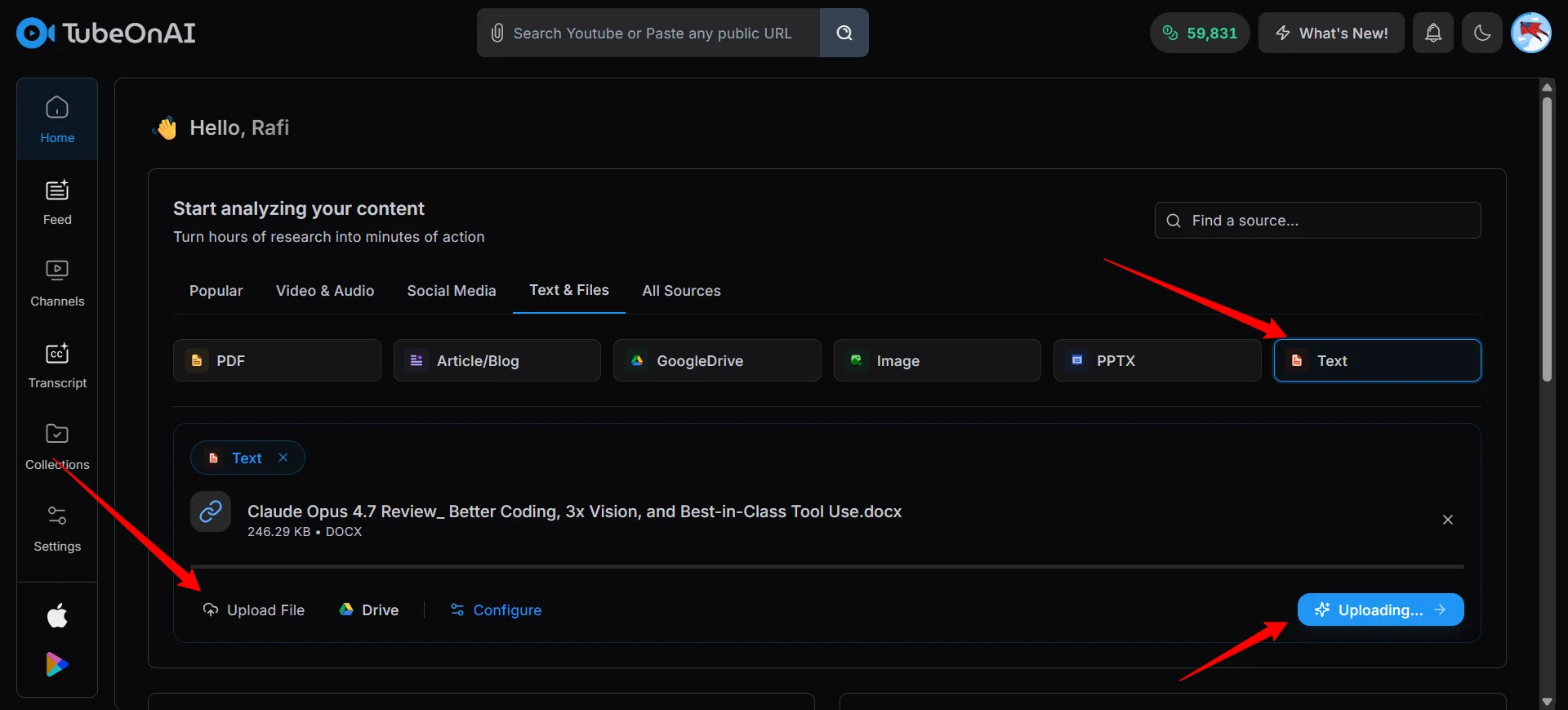Click the Google Play store icon
Viewport: 1568px width, 710px height.
[57, 664]
